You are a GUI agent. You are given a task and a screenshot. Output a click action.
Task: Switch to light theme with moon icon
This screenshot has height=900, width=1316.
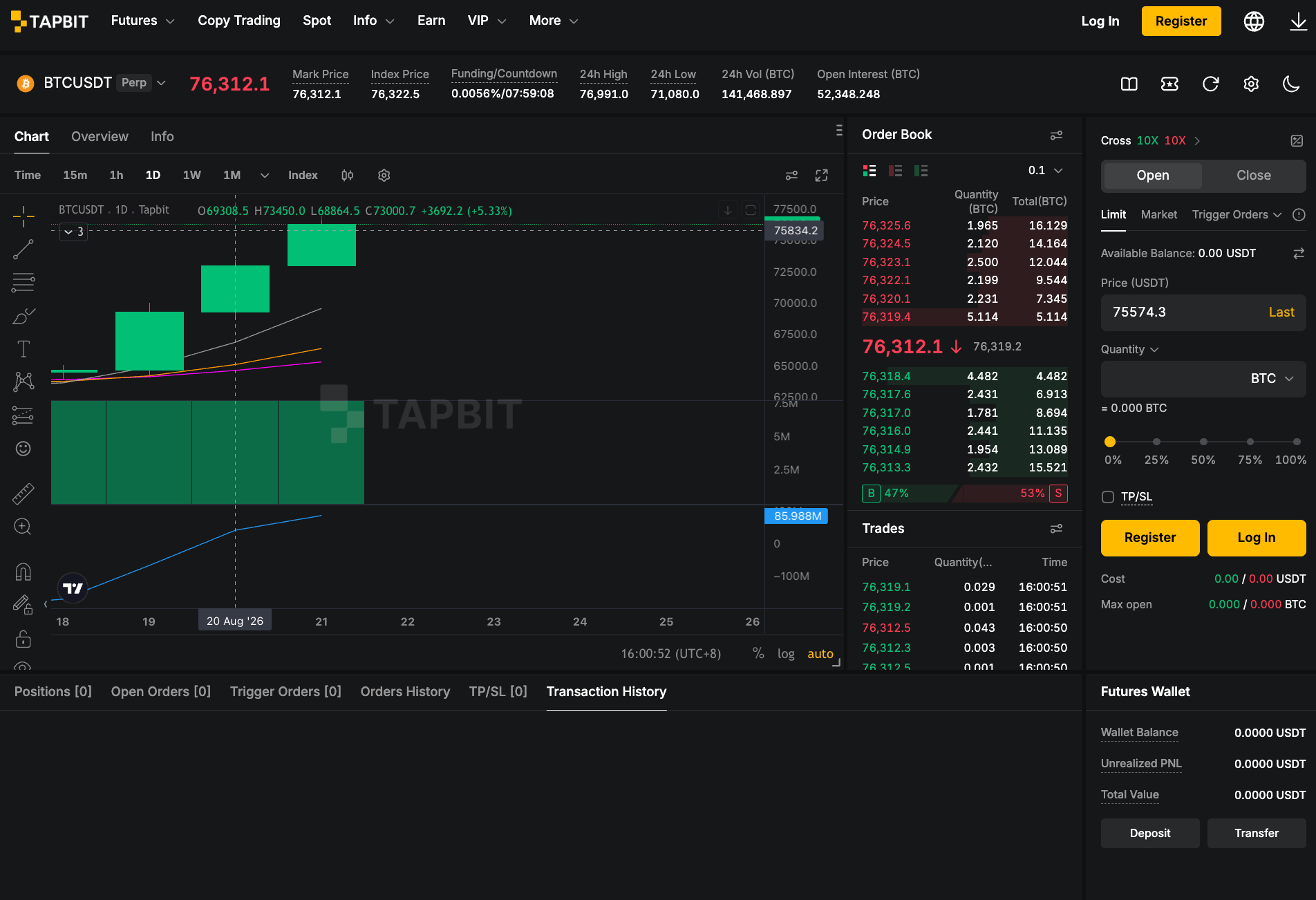pyautogui.click(x=1291, y=84)
